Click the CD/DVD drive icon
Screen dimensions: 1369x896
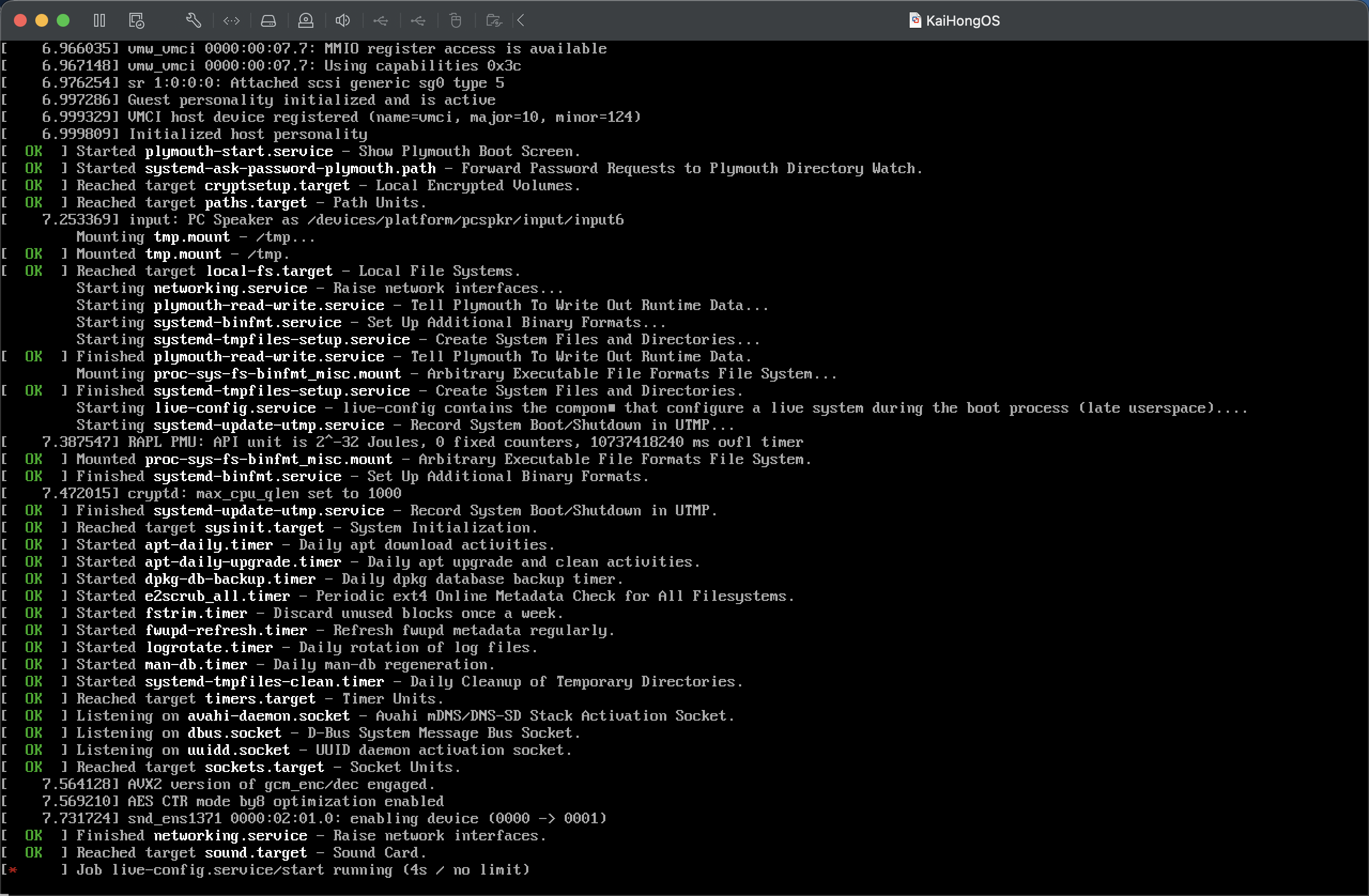tap(306, 21)
